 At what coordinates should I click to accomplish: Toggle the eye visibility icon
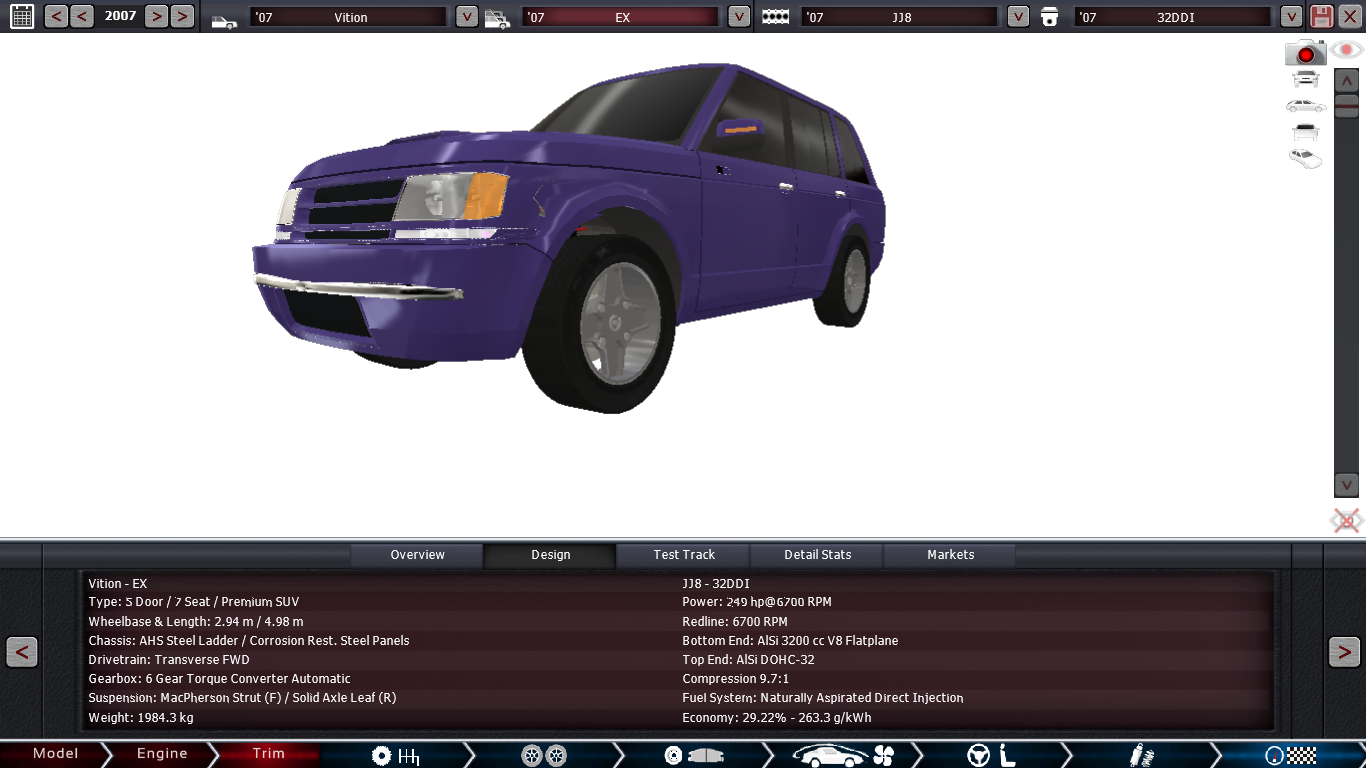tap(1347, 49)
